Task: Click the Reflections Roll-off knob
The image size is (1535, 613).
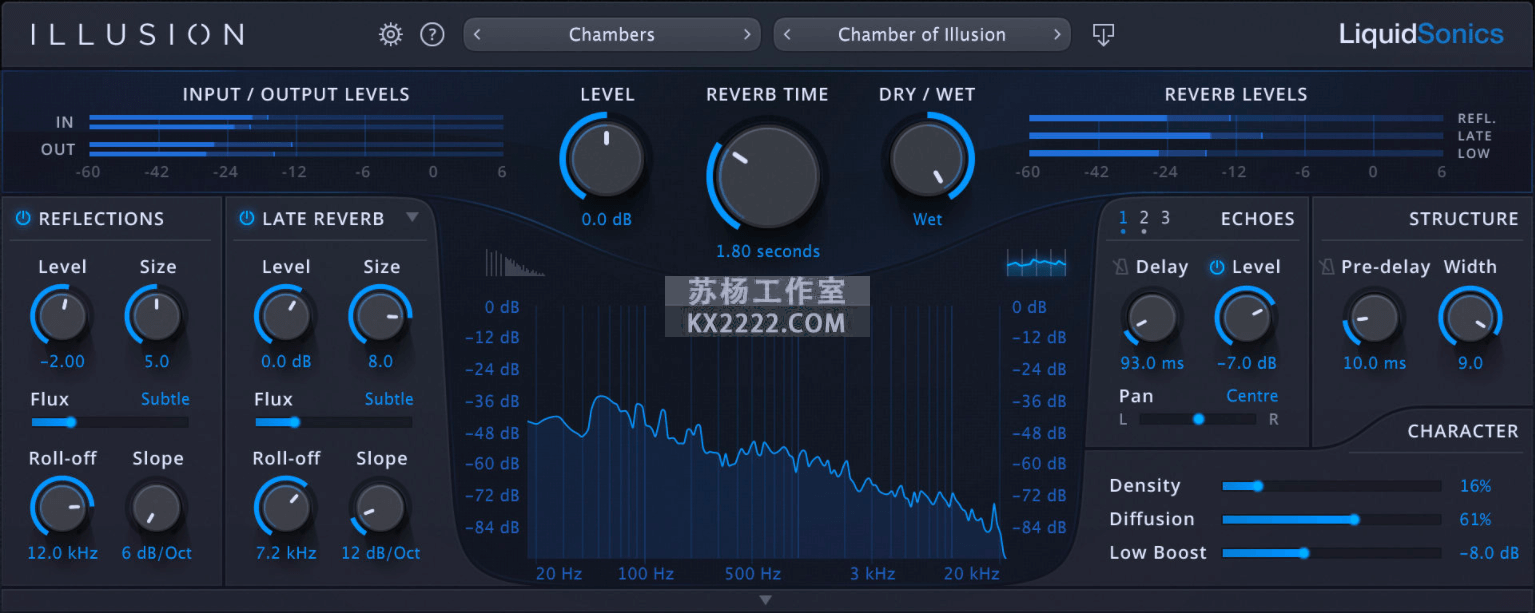Action: (x=62, y=507)
